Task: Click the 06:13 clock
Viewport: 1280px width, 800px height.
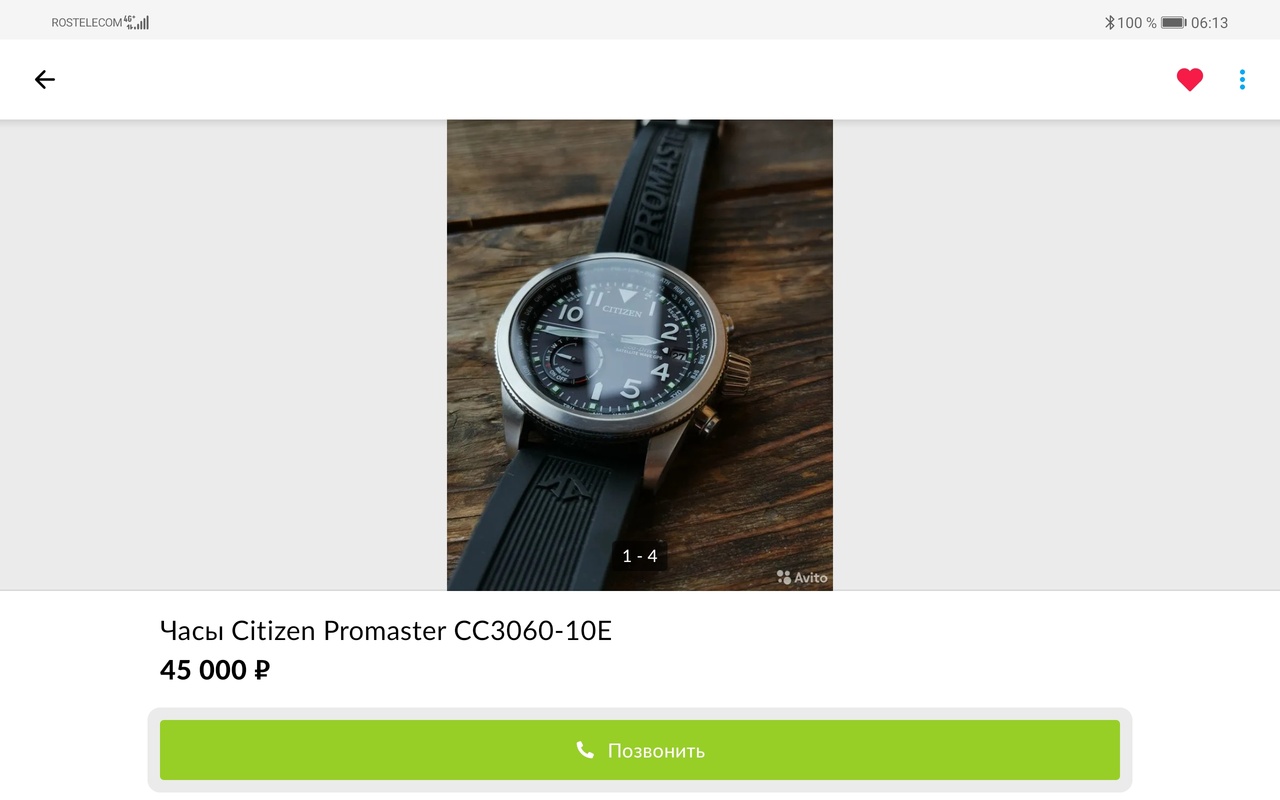Action: click(x=1209, y=22)
